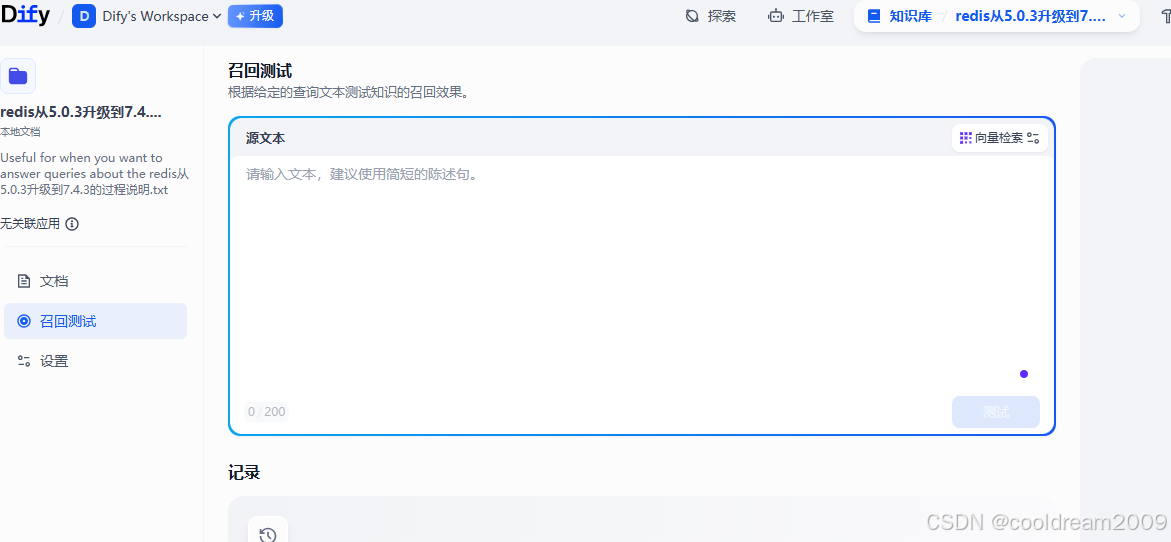This screenshot has width=1171, height=542.
Task: Open the Dify's Workspace dropdown
Action: point(161,16)
